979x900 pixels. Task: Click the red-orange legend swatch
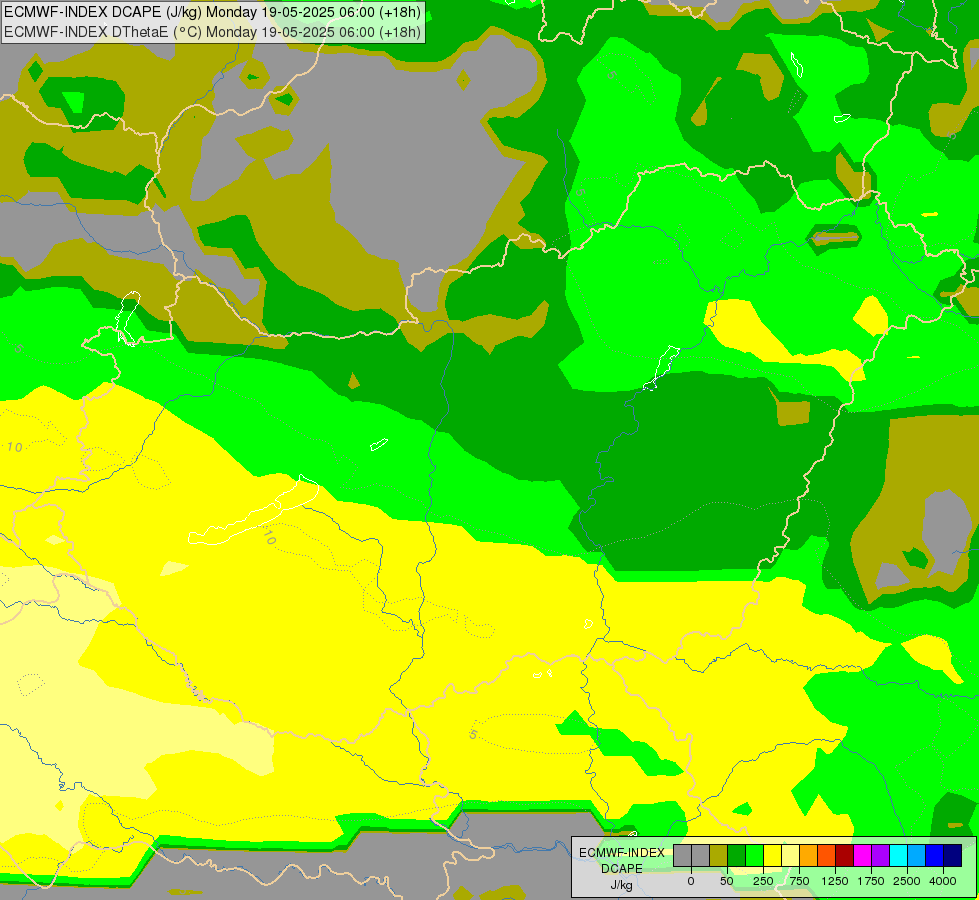(827, 856)
